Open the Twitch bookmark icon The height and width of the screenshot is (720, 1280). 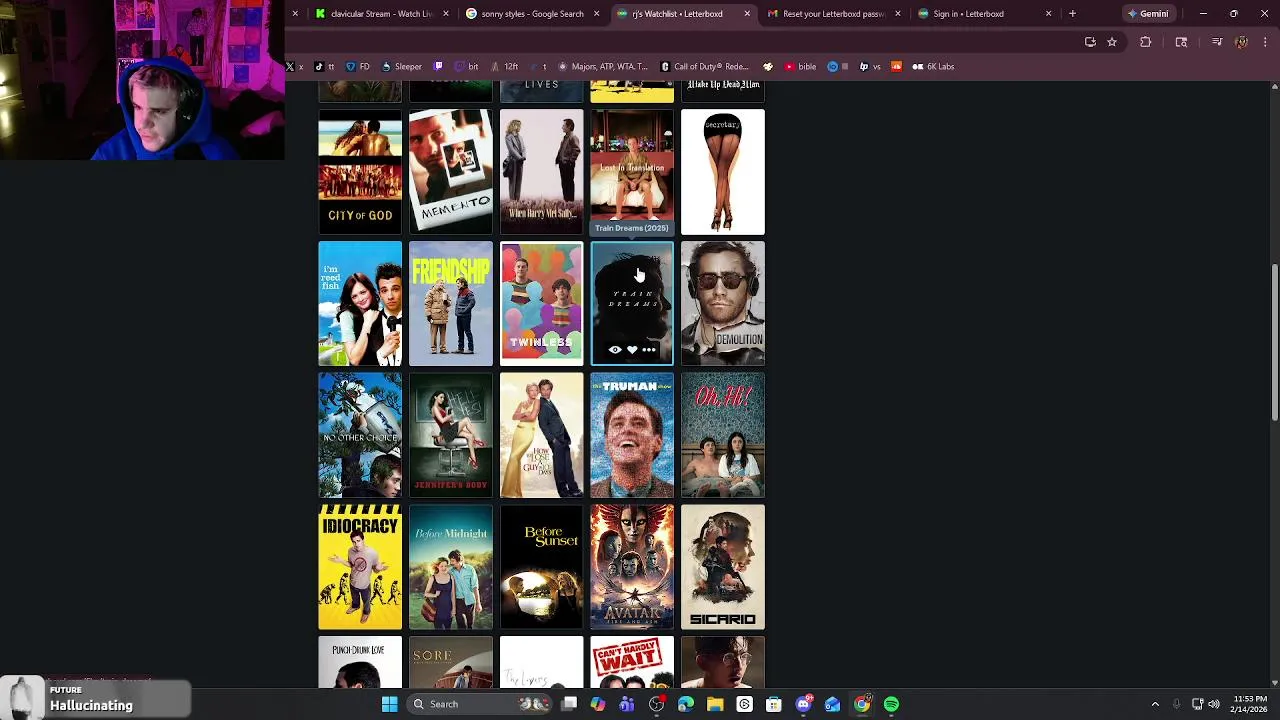tap(438, 67)
